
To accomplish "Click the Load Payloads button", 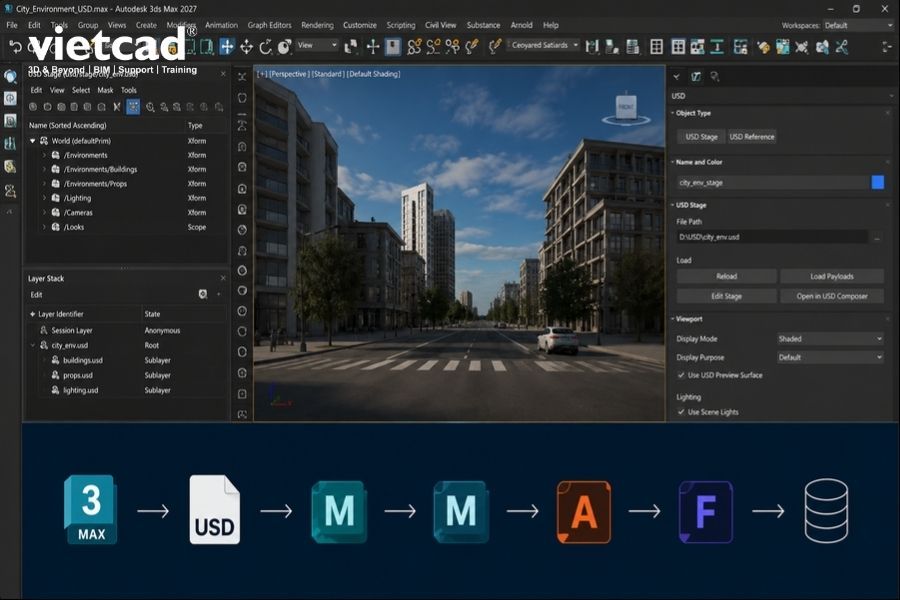I will point(832,276).
